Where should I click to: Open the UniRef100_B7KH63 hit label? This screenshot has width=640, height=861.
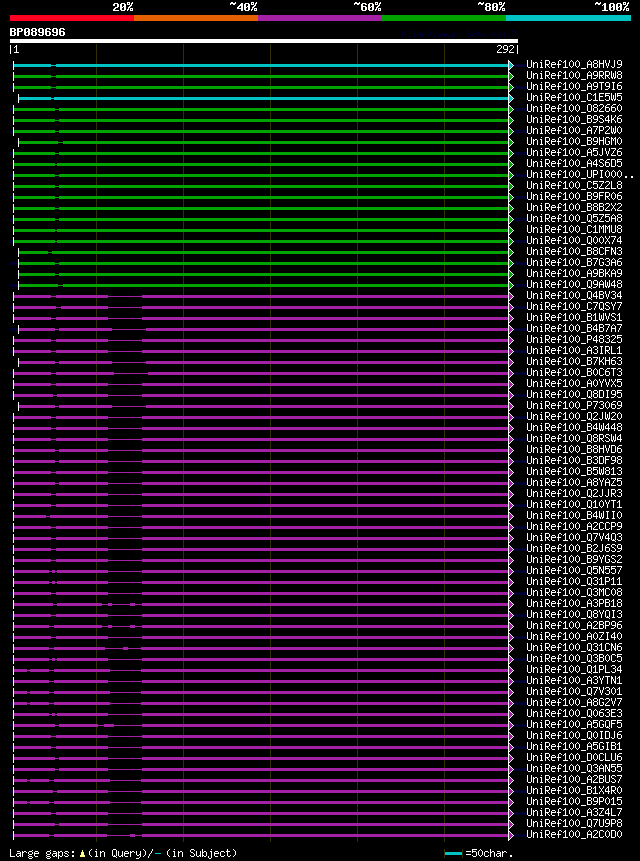(574, 361)
